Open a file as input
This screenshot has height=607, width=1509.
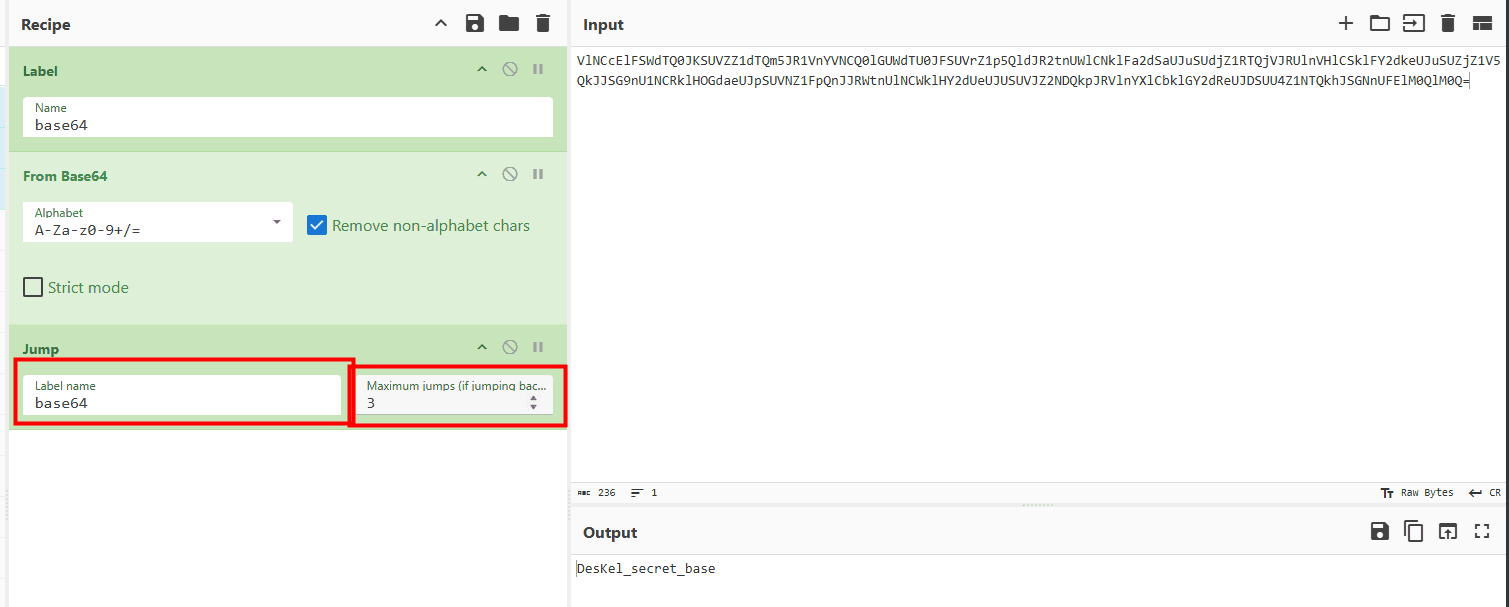click(1413, 24)
